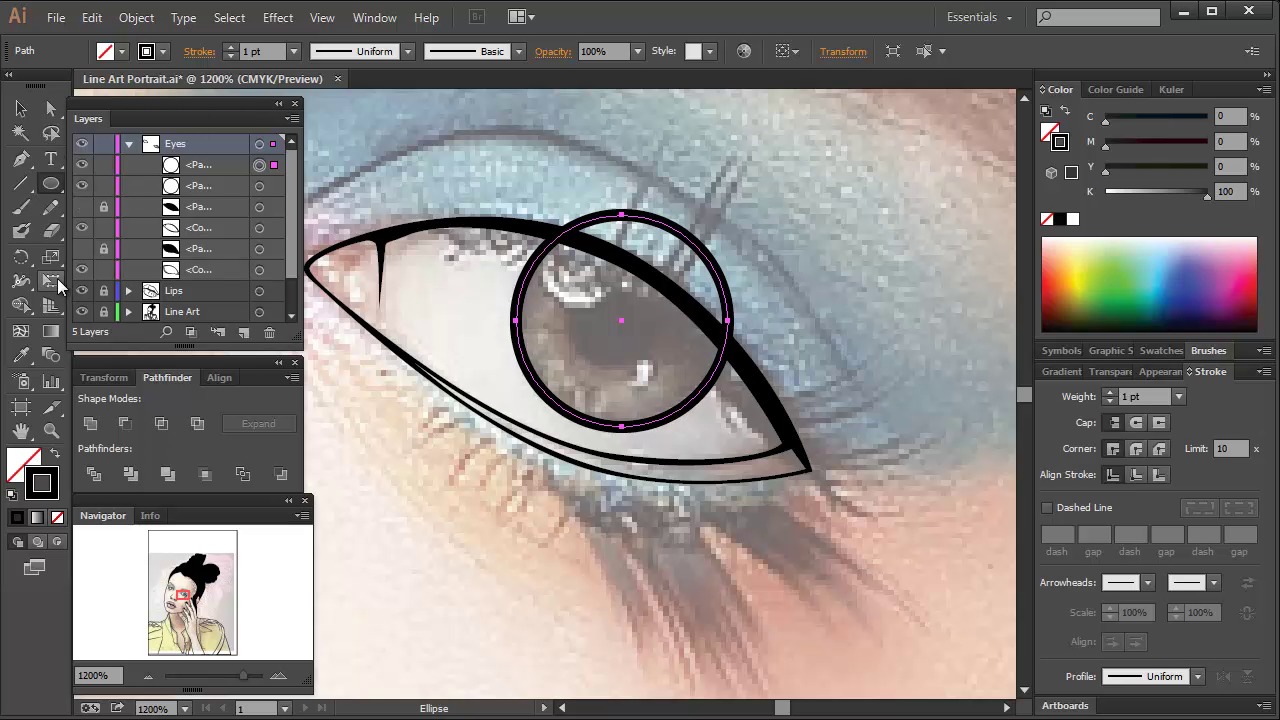1280x720 pixels.
Task: Click Locate Object magnifier in Layers panel
Action: coord(166,333)
